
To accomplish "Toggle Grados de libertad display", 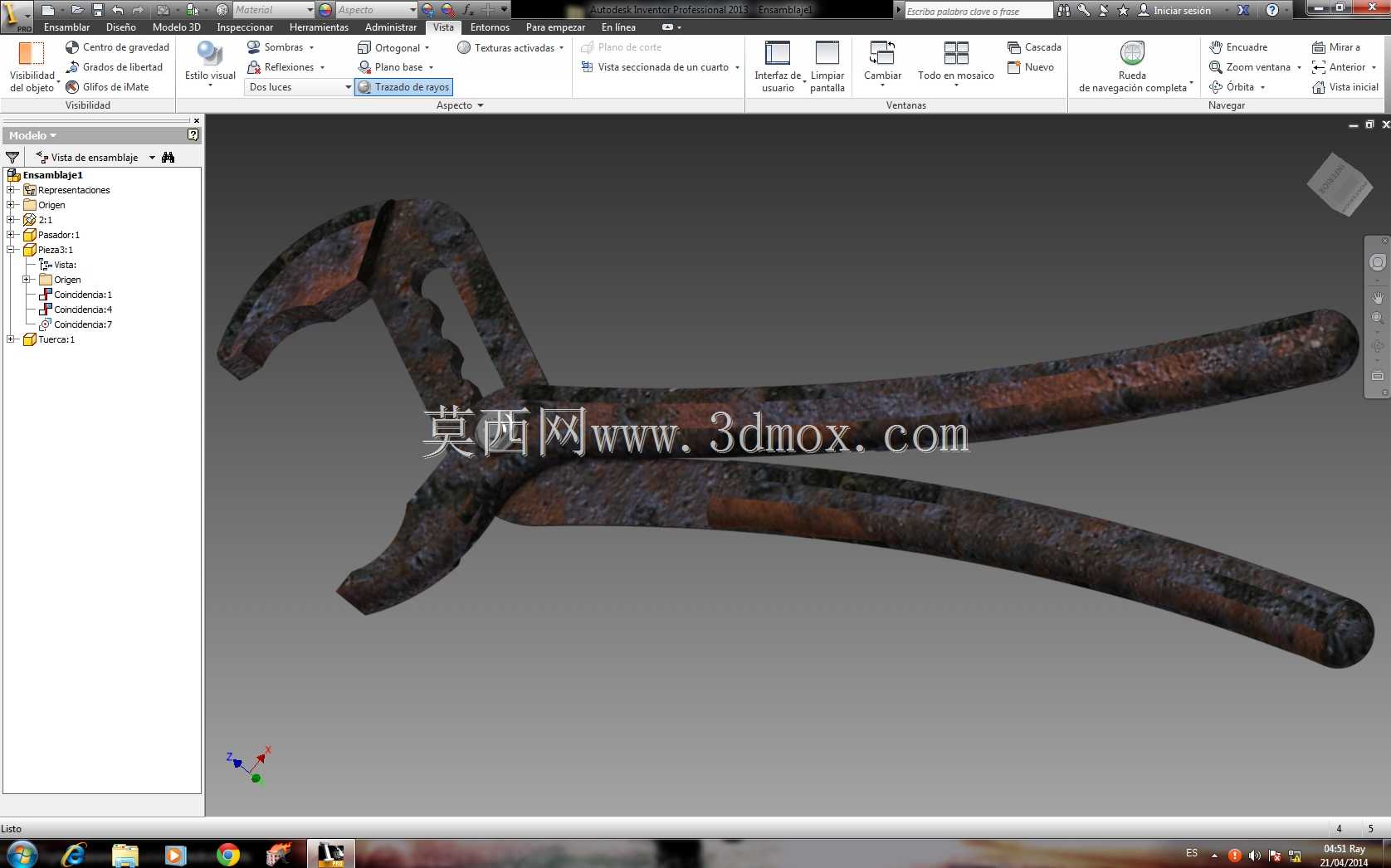I will (x=114, y=67).
